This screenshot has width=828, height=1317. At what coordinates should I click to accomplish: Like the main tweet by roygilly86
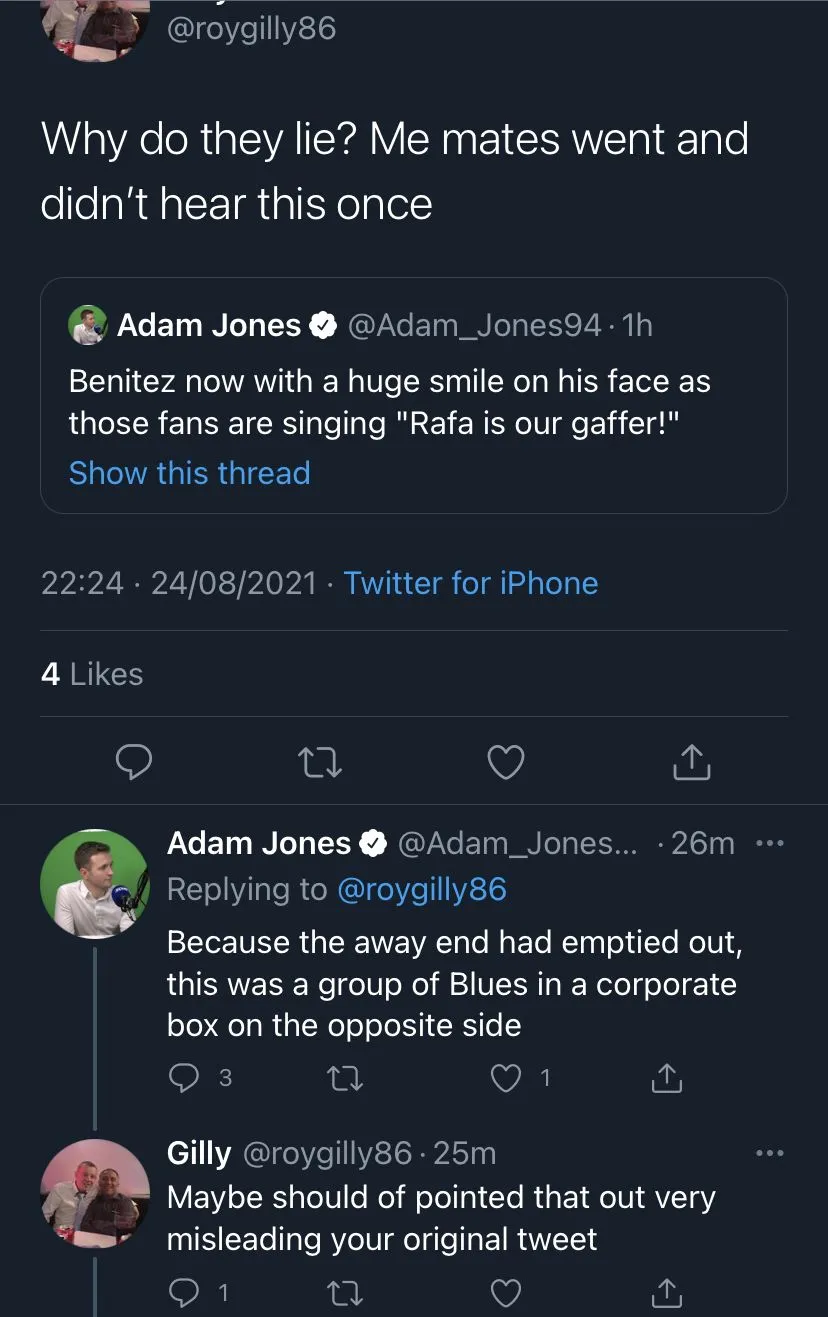coord(506,762)
